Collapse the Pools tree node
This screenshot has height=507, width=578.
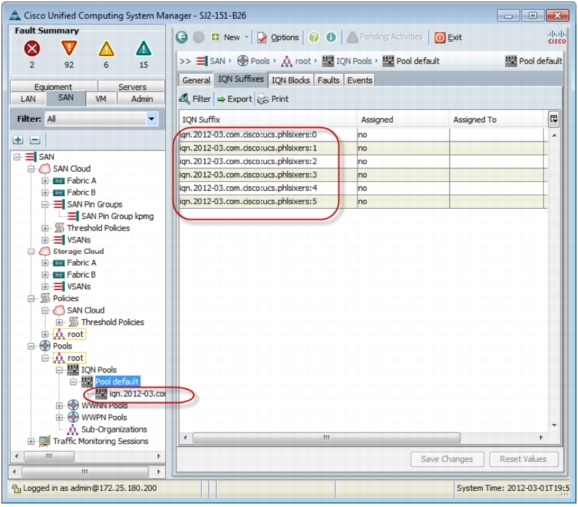pyautogui.click(x=31, y=346)
